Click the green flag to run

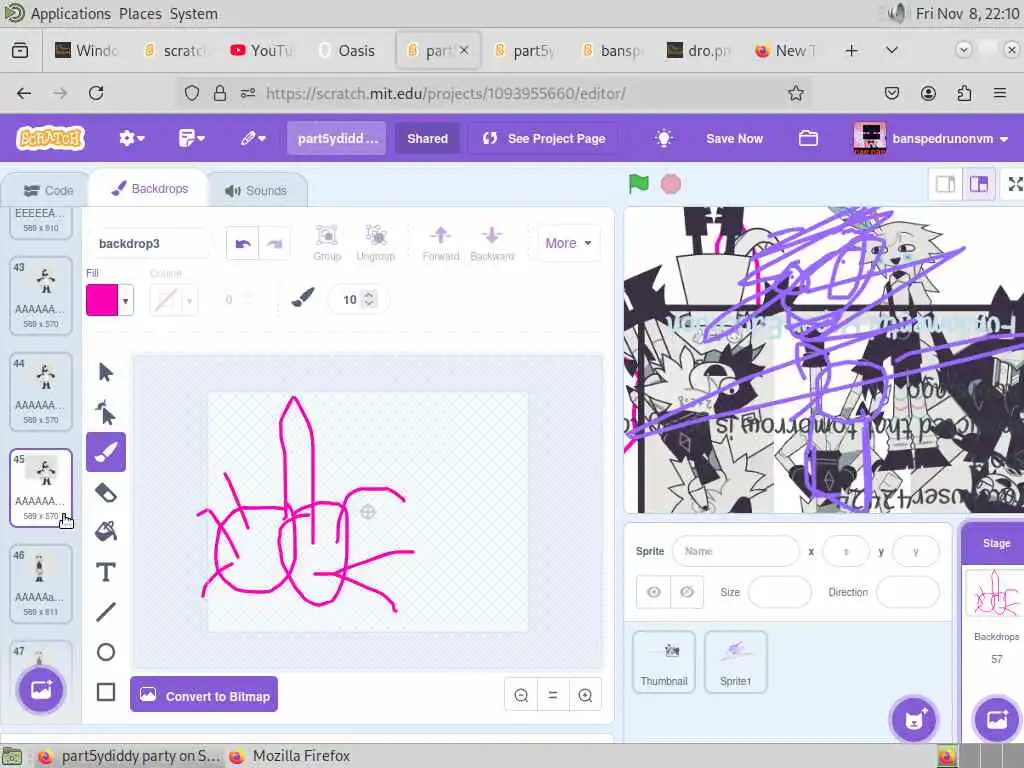639,184
